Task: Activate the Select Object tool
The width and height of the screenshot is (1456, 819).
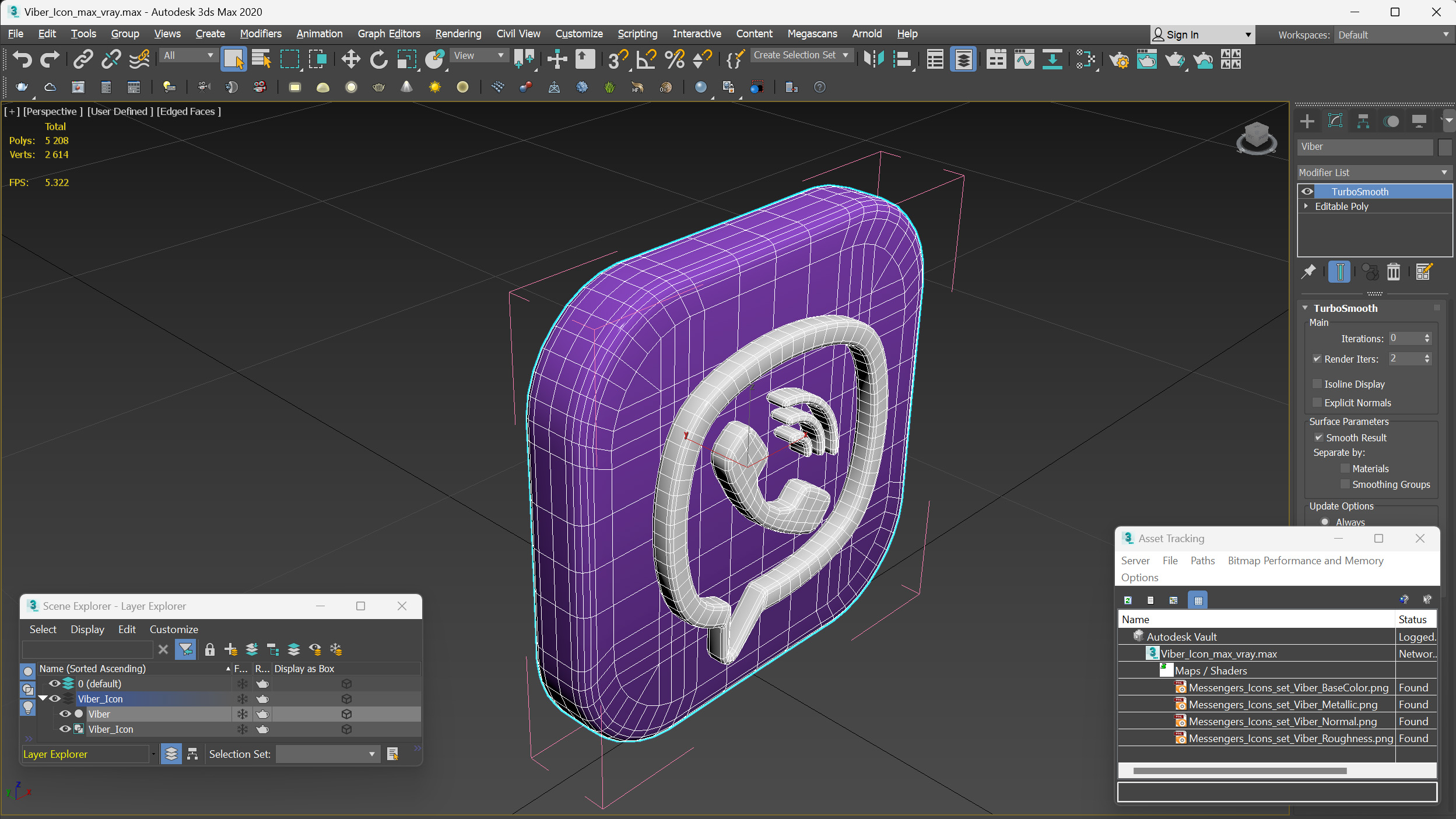Action: pos(233,59)
